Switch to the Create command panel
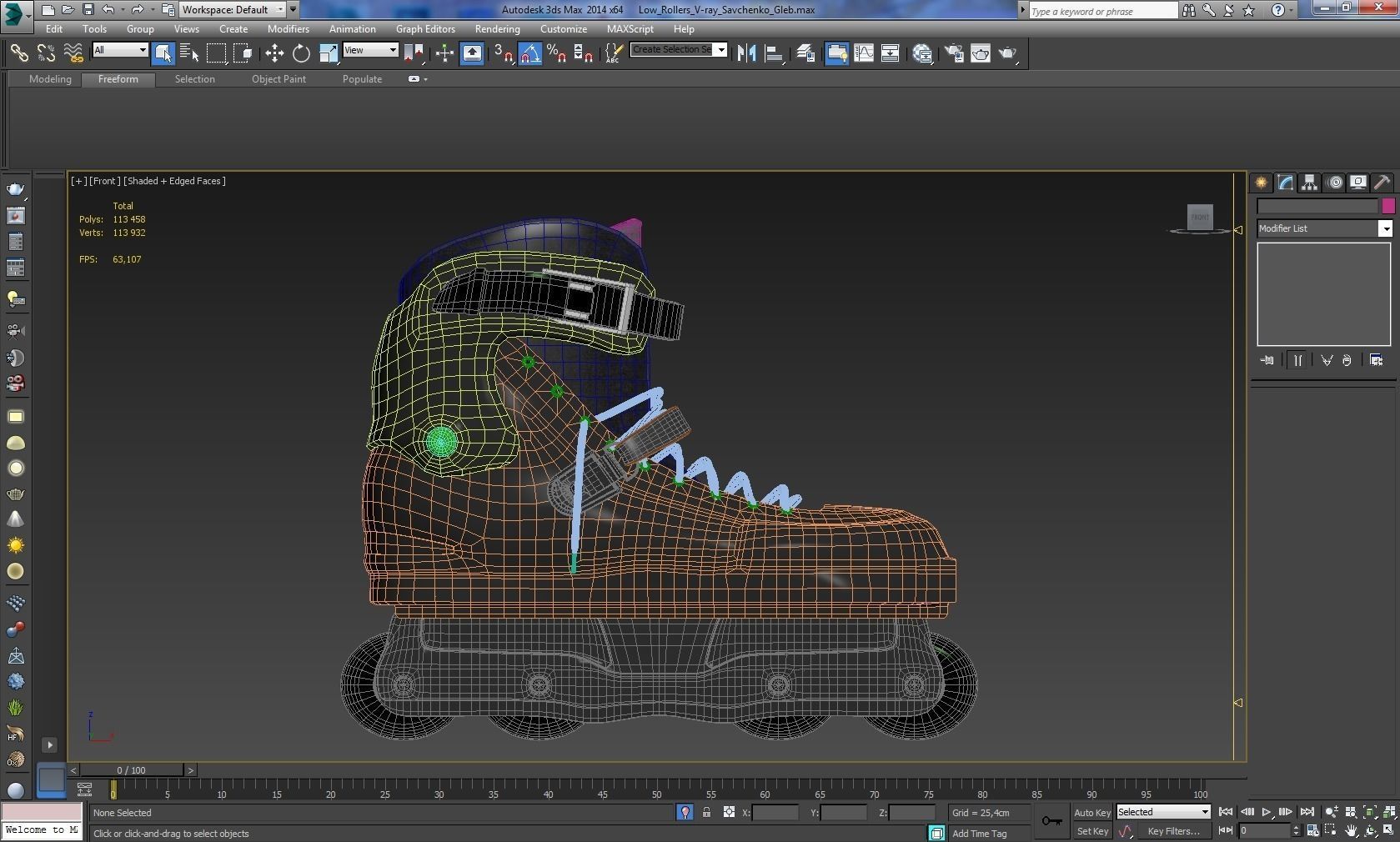This screenshot has width=1400, height=842. point(1262,183)
